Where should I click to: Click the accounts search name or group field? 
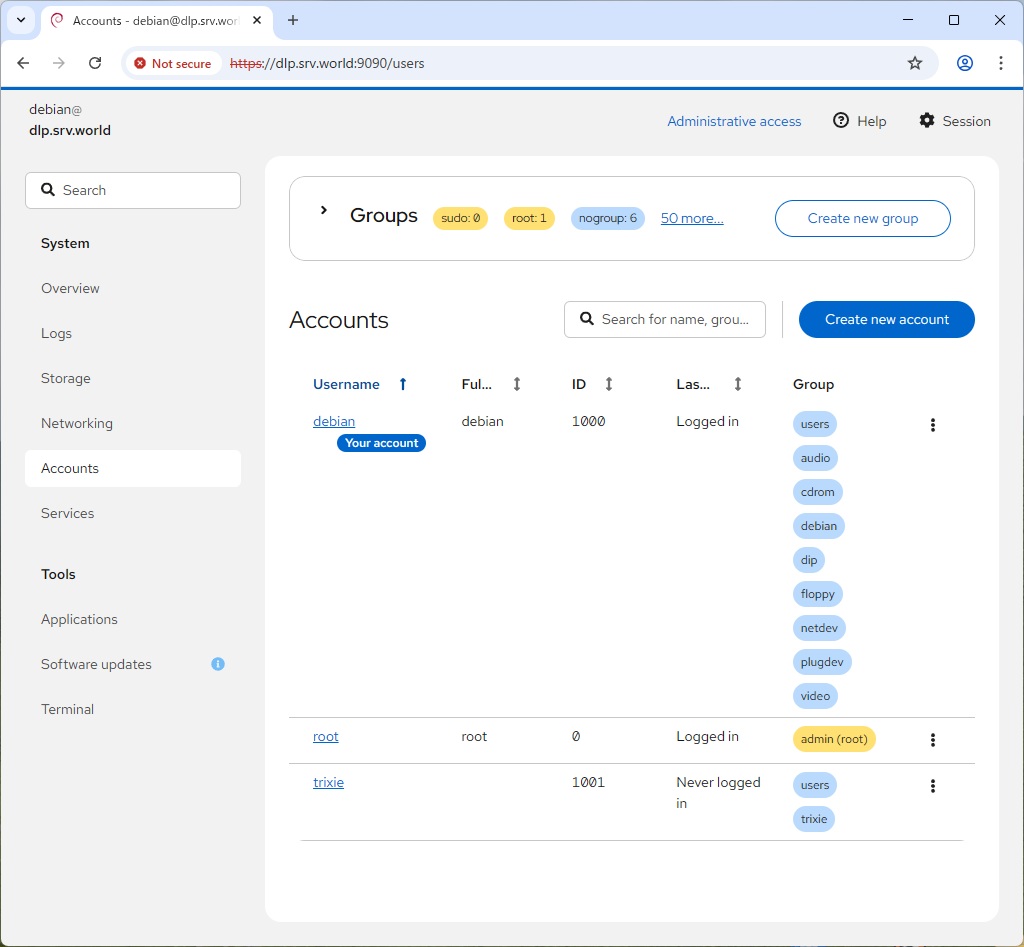[x=673, y=319]
